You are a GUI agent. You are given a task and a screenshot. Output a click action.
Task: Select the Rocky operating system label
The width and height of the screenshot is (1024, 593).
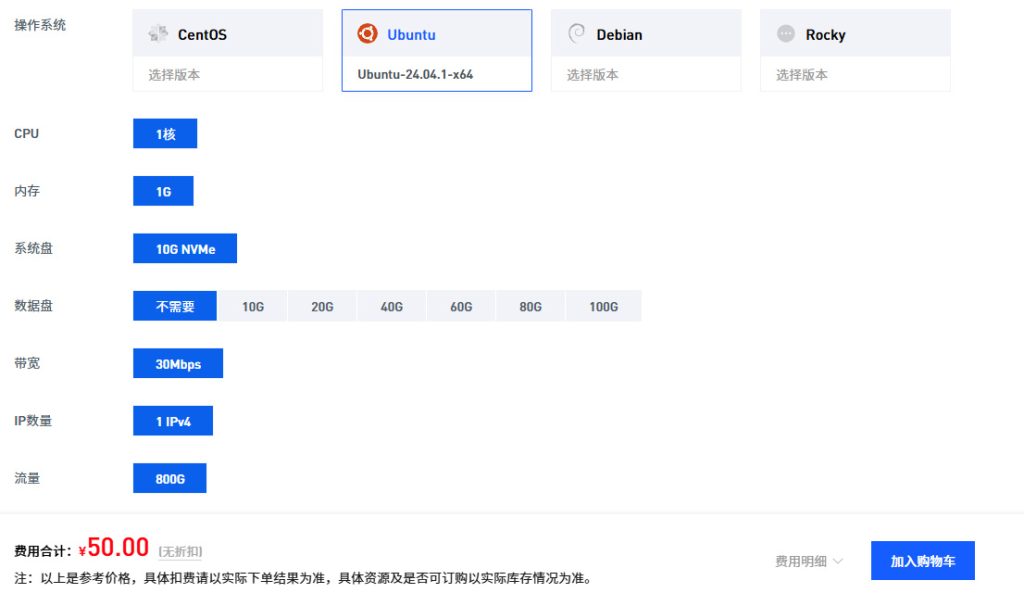(825, 35)
